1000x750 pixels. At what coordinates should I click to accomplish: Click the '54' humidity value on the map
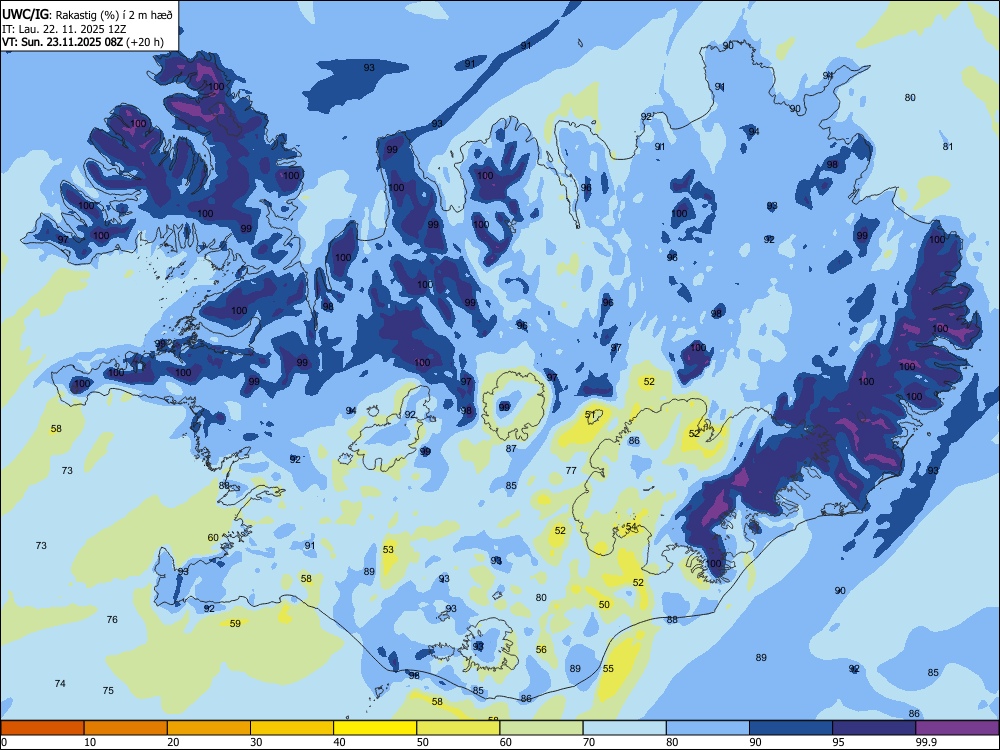point(631,526)
